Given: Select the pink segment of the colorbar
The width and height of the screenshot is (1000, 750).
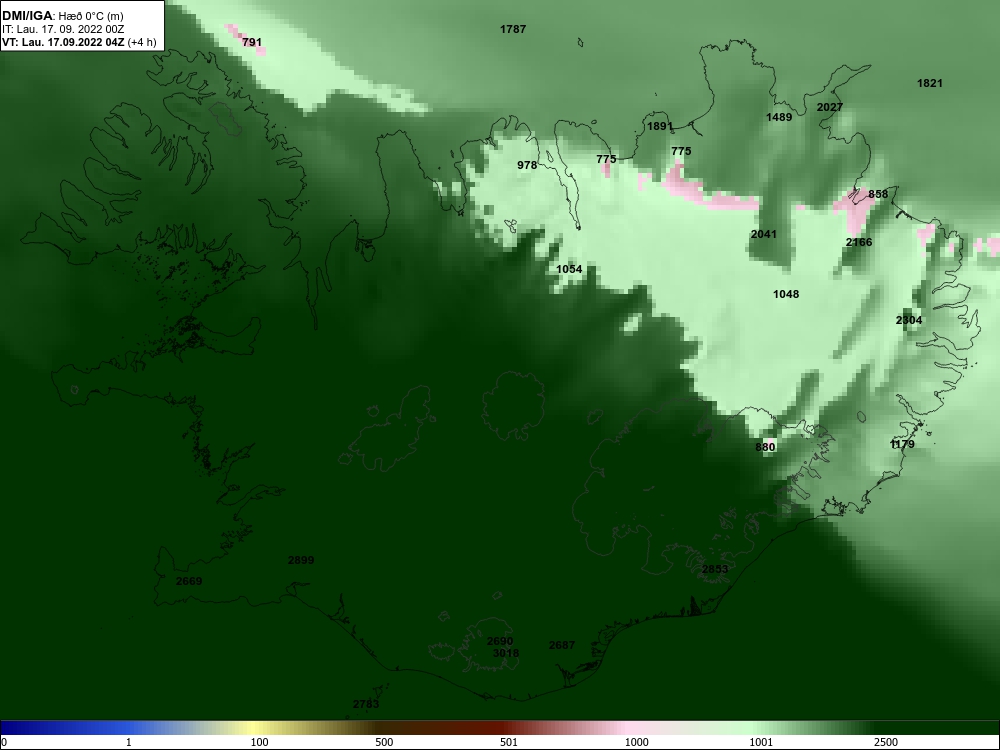Looking at the screenshot, I should [x=628, y=728].
